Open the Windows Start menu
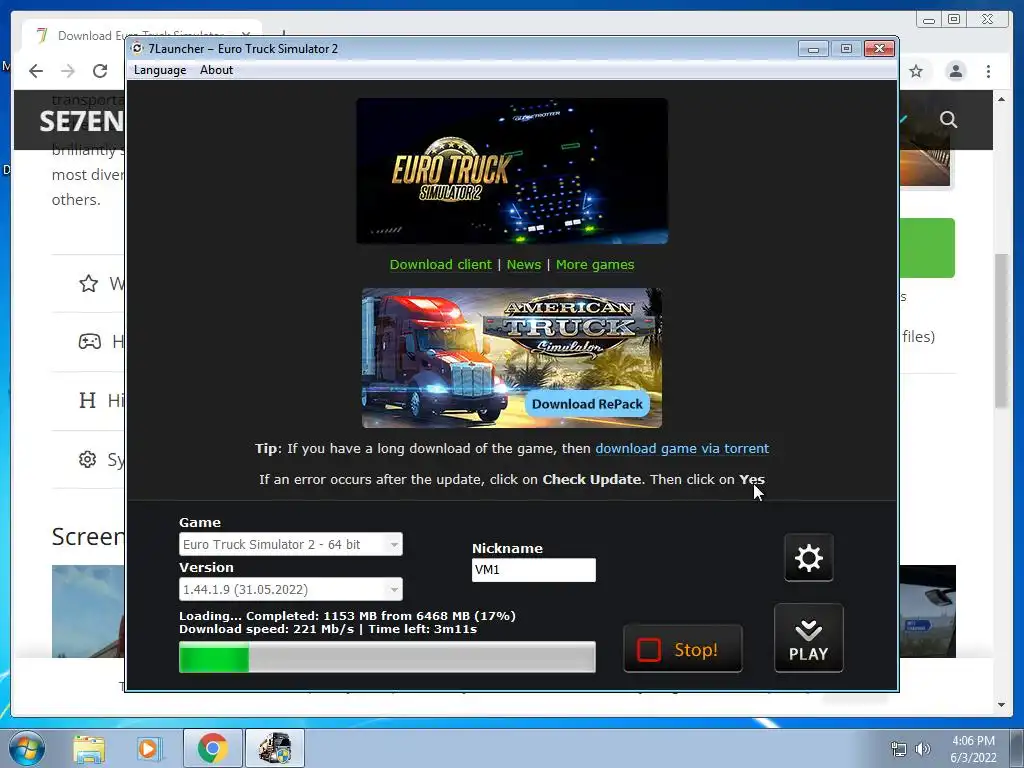Image resolution: width=1024 pixels, height=768 pixels. pos(27,748)
